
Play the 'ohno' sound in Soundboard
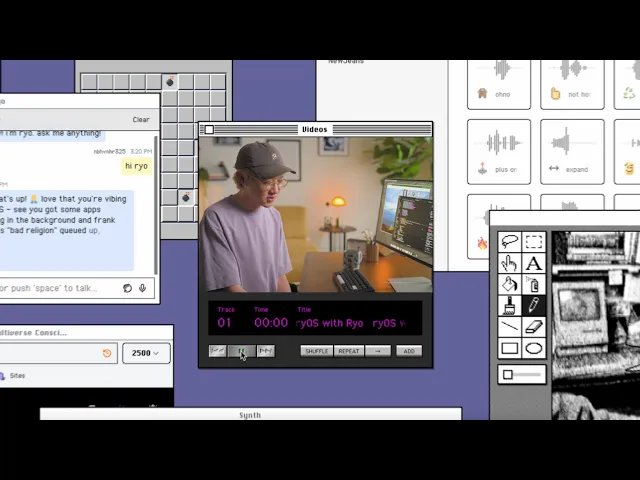click(x=499, y=84)
